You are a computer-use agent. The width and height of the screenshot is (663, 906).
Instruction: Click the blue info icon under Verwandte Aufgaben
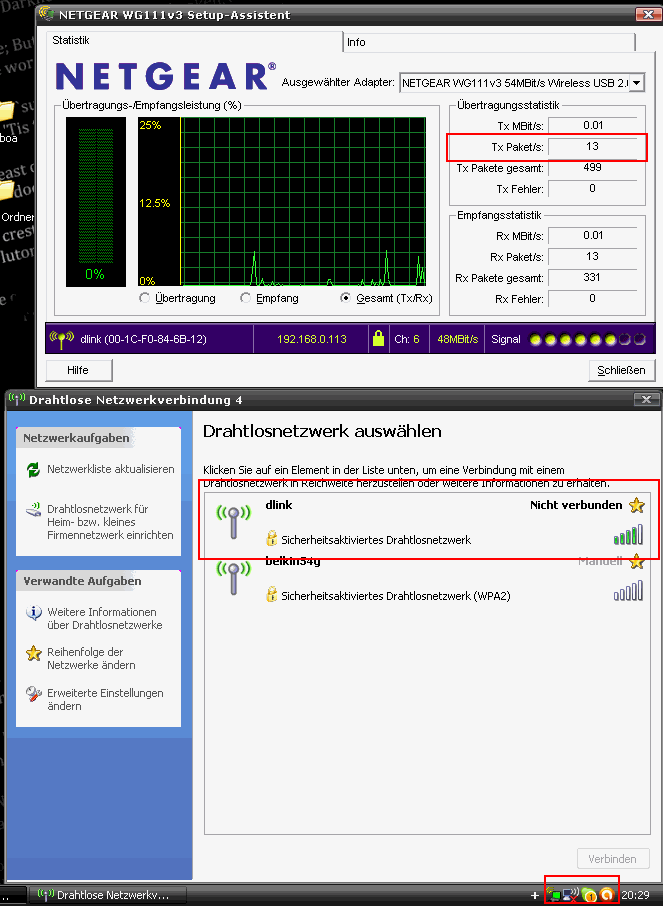[x=34, y=612]
